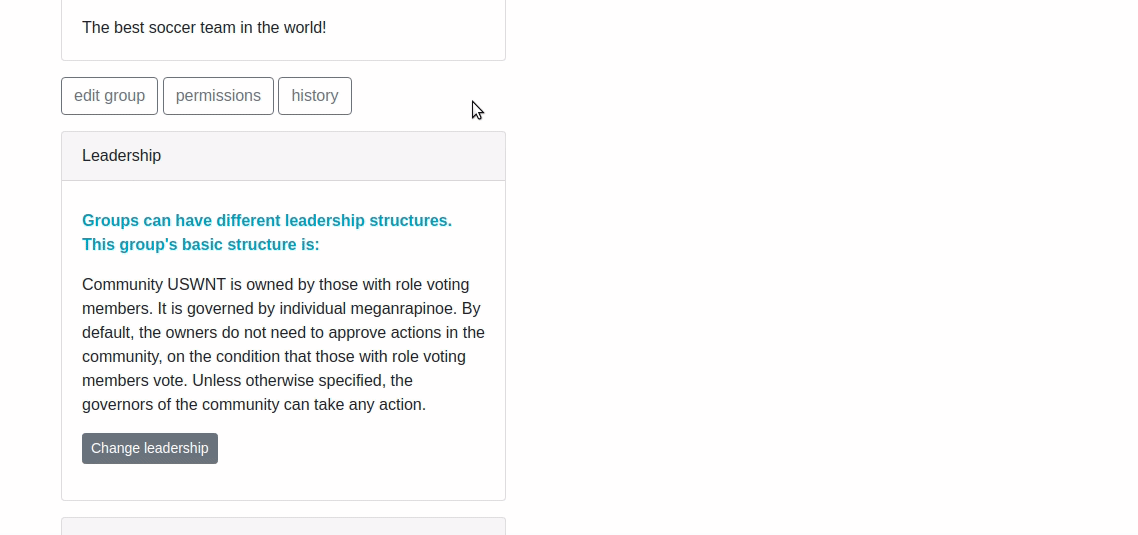View the group history
The width and height of the screenshot is (1138, 535).
[315, 96]
